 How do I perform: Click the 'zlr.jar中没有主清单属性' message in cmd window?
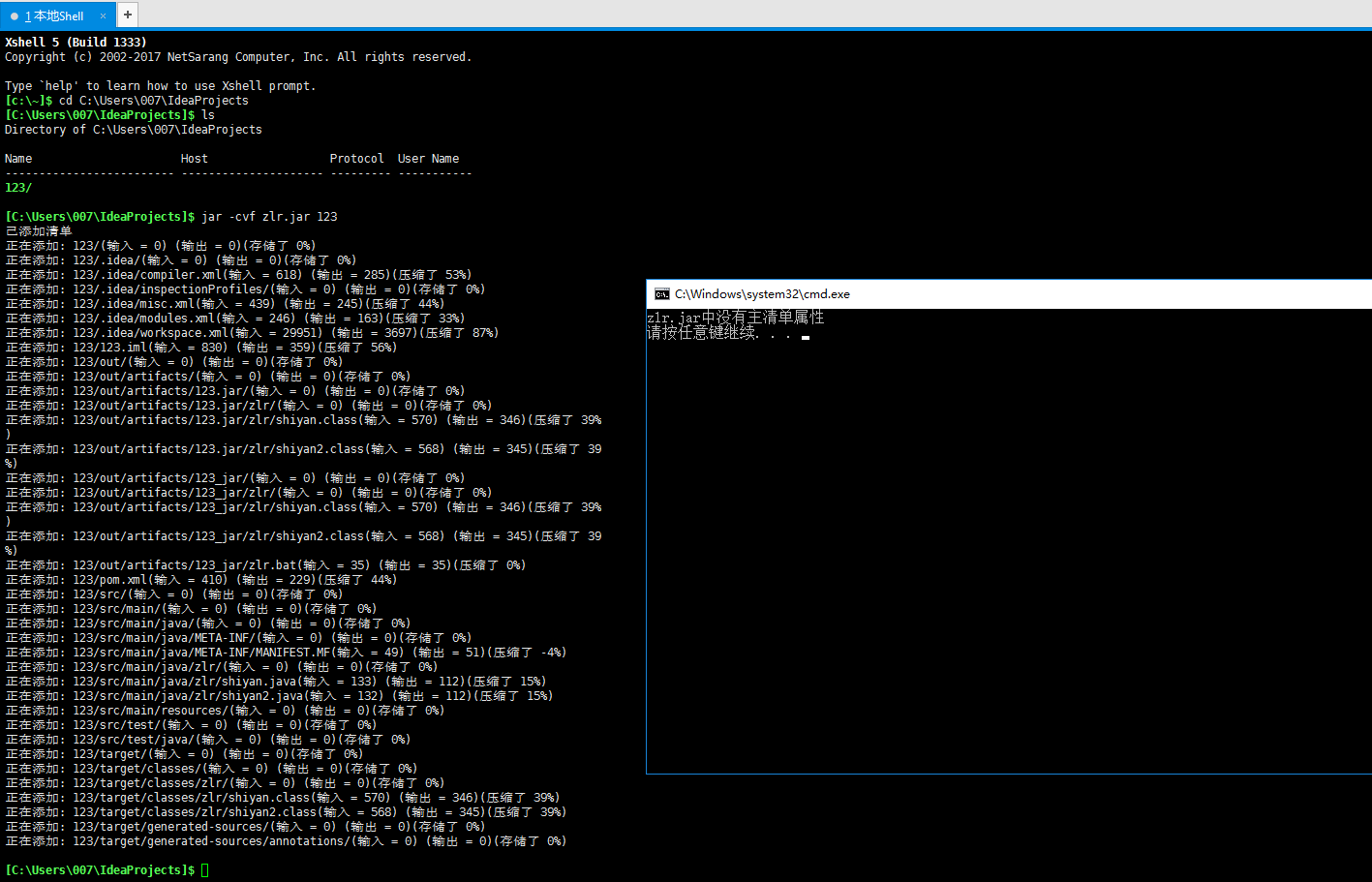coord(736,318)
